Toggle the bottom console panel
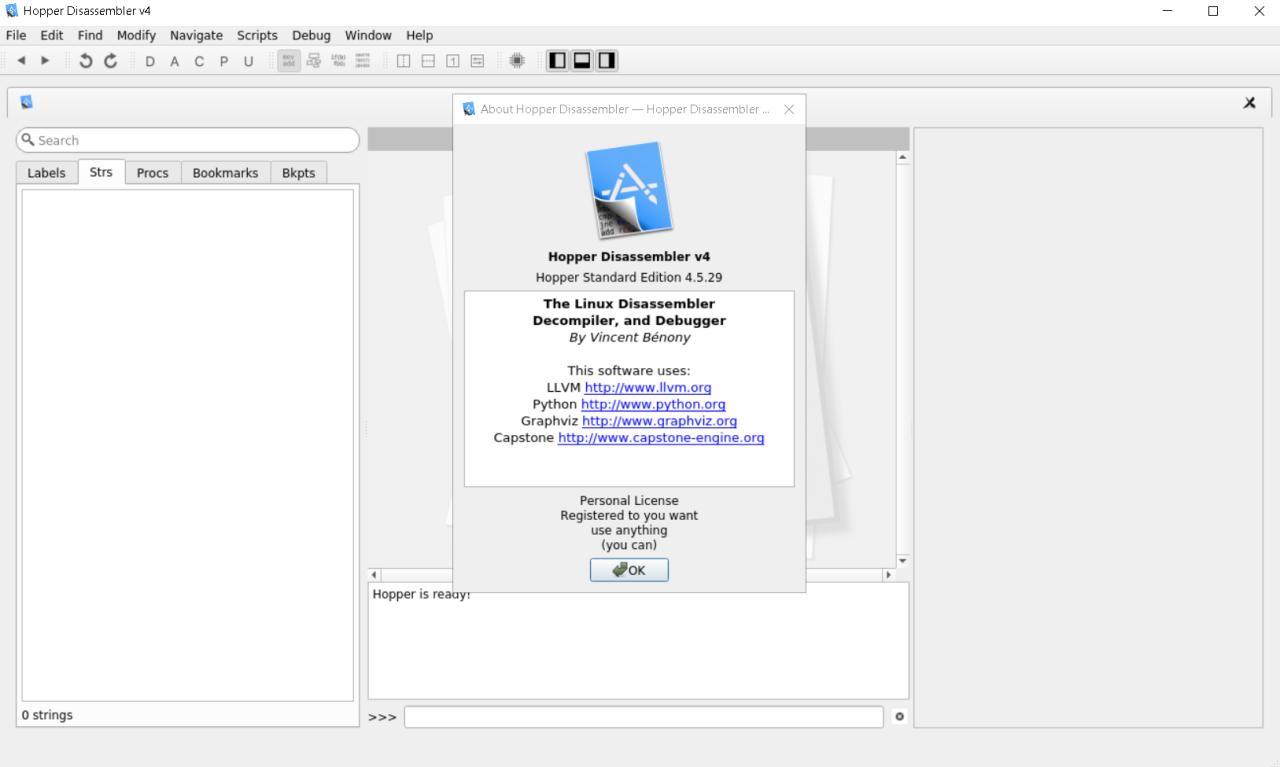The height and width of the screenshot is (767, 1280). [582, 61]
